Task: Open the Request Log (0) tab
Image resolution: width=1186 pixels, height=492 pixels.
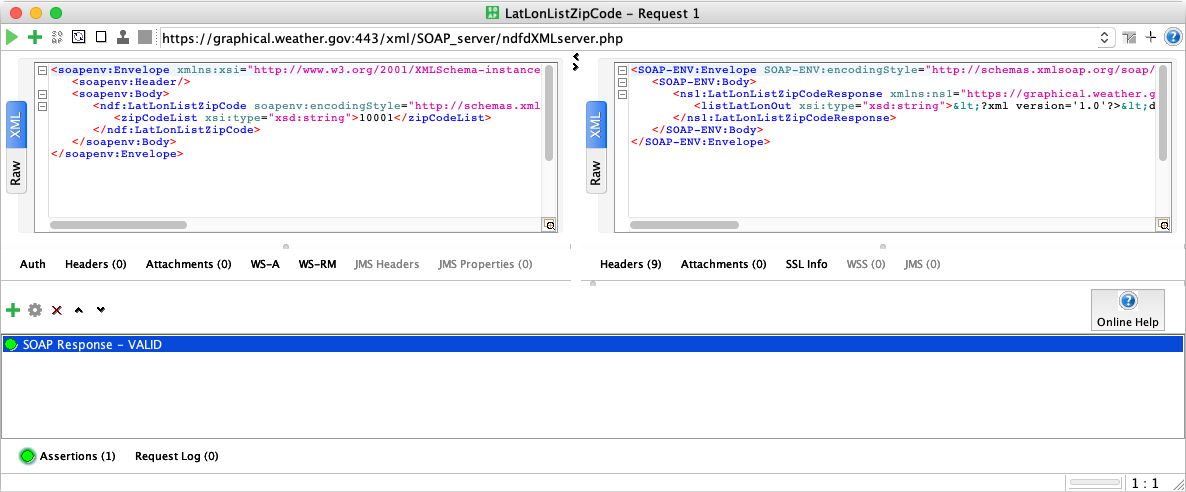Action: coord(176,456)
